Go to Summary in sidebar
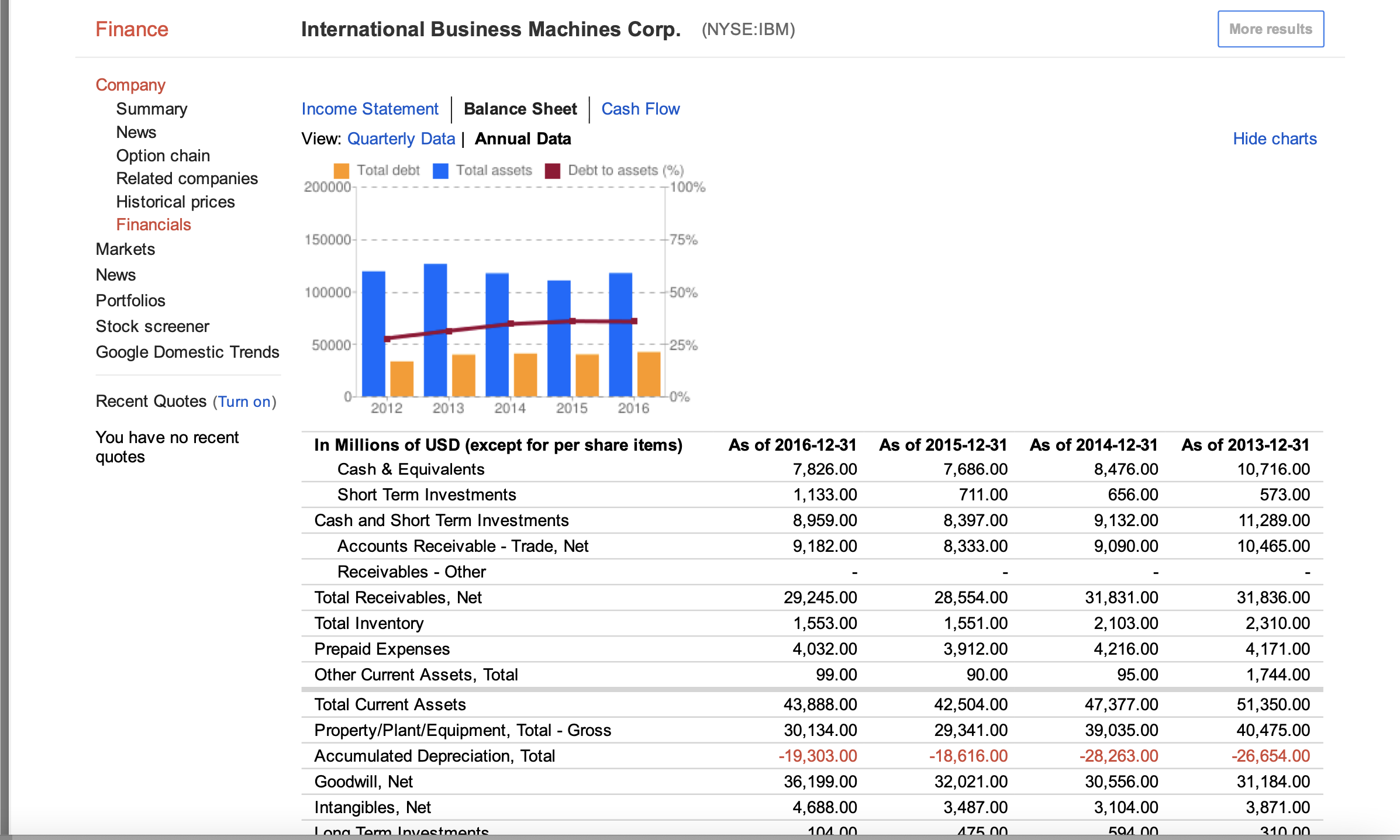 pos(151,109)
